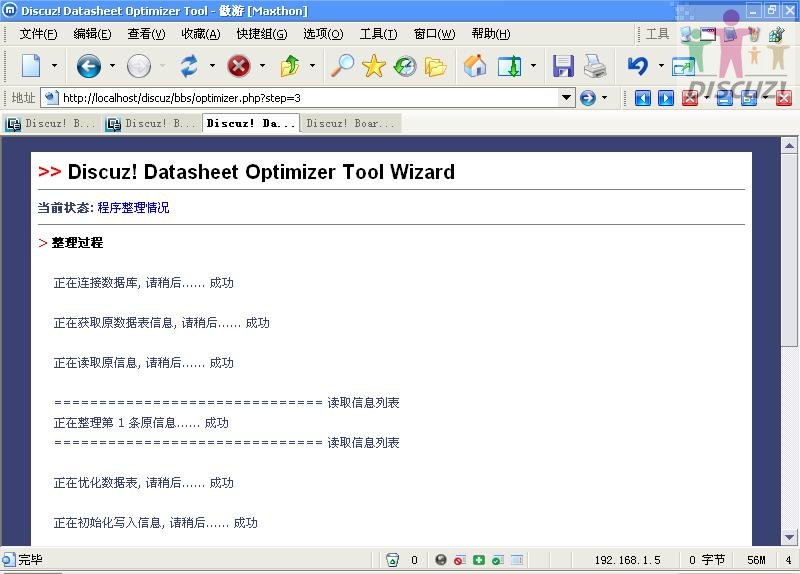Click the New Page toolbar icon

[31, 66]
